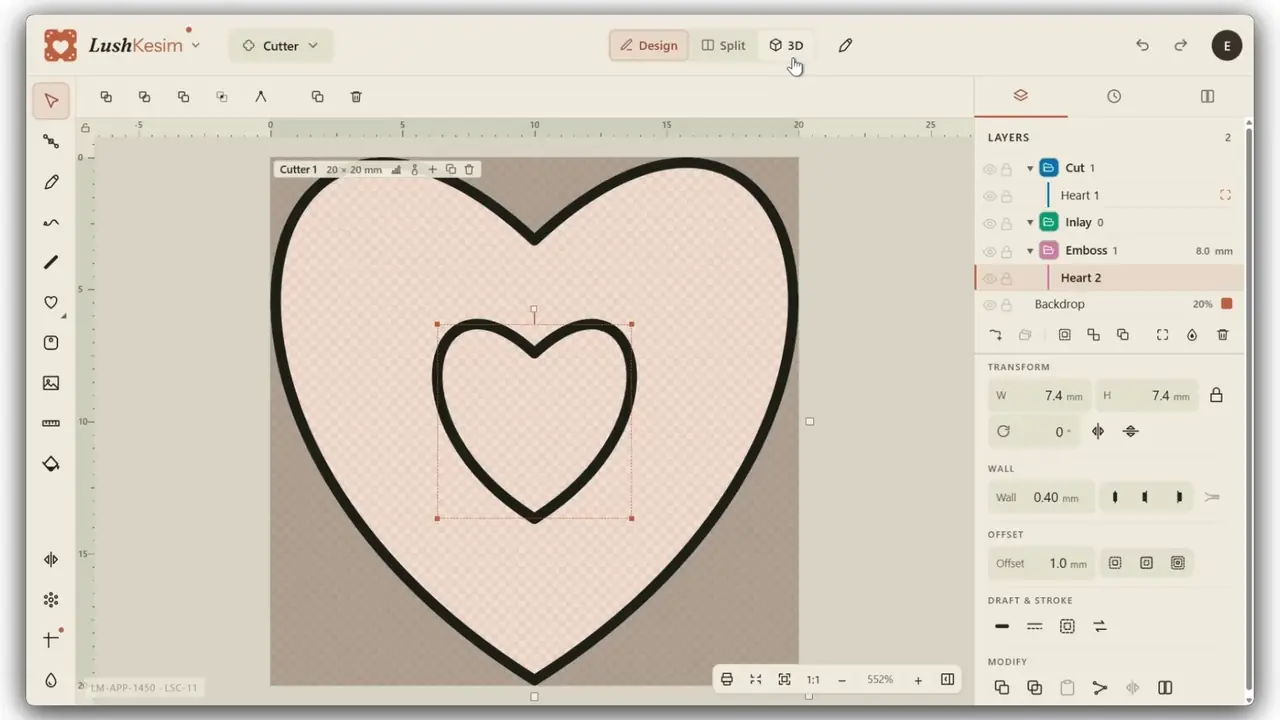The width and height of the screenshot is (1280, 720).
Task: Click the Offset value input field
Action: click(x=1041, y=563)
